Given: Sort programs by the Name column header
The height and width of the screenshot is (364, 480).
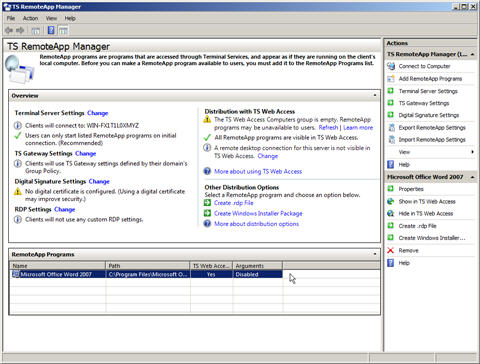Looking at the screenshot, I should click(x=58, y=266).
